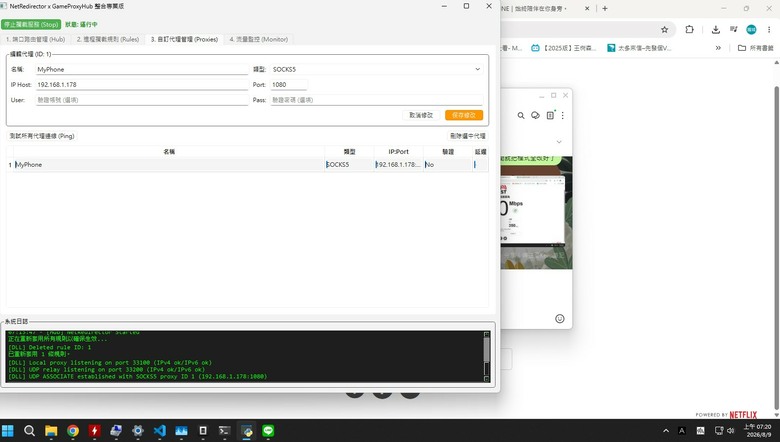
Task: Open the Monitor tab
Action: click(x=259, y=39)
